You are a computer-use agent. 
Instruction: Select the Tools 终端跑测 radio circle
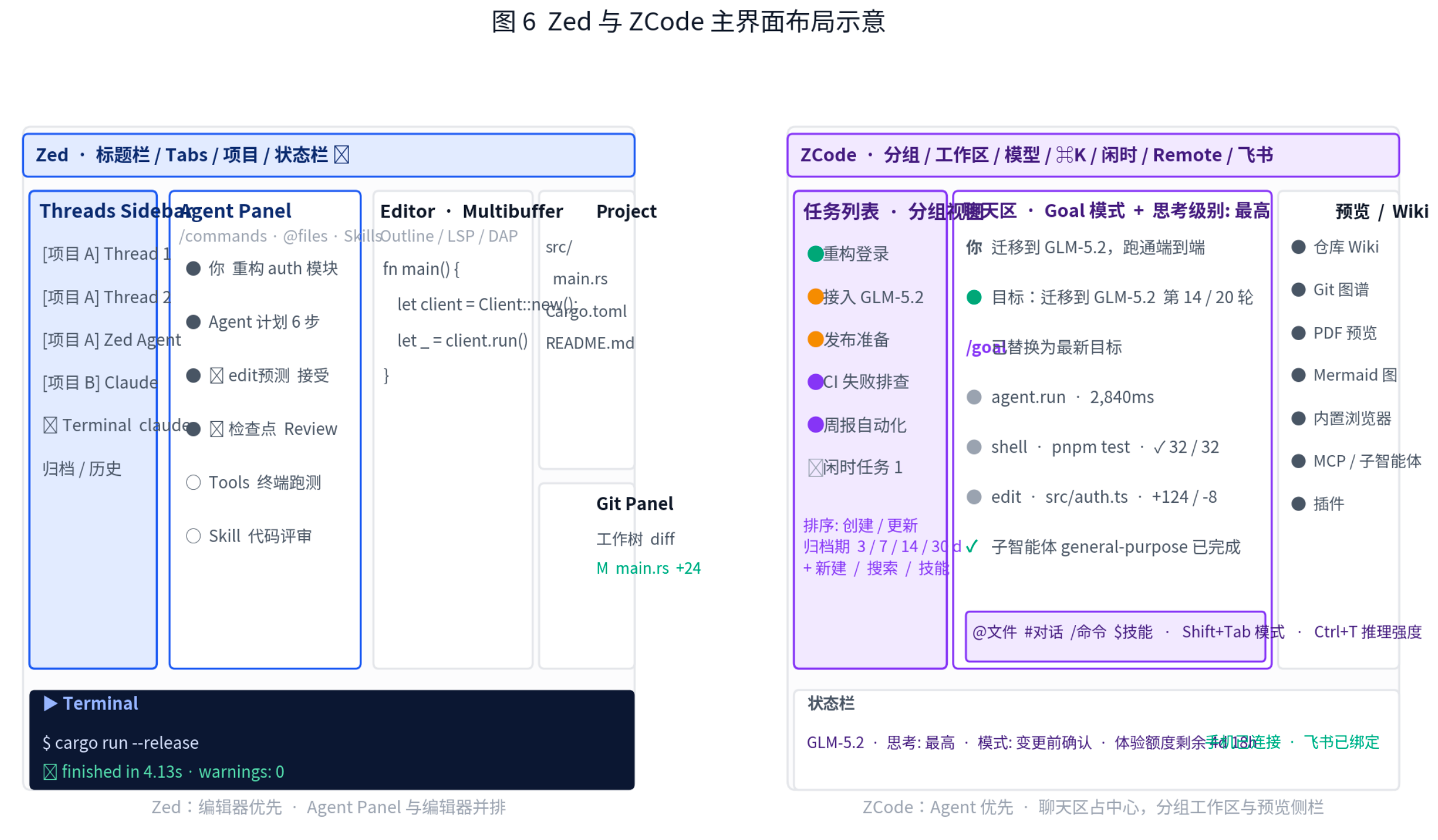tap(193, 483)
